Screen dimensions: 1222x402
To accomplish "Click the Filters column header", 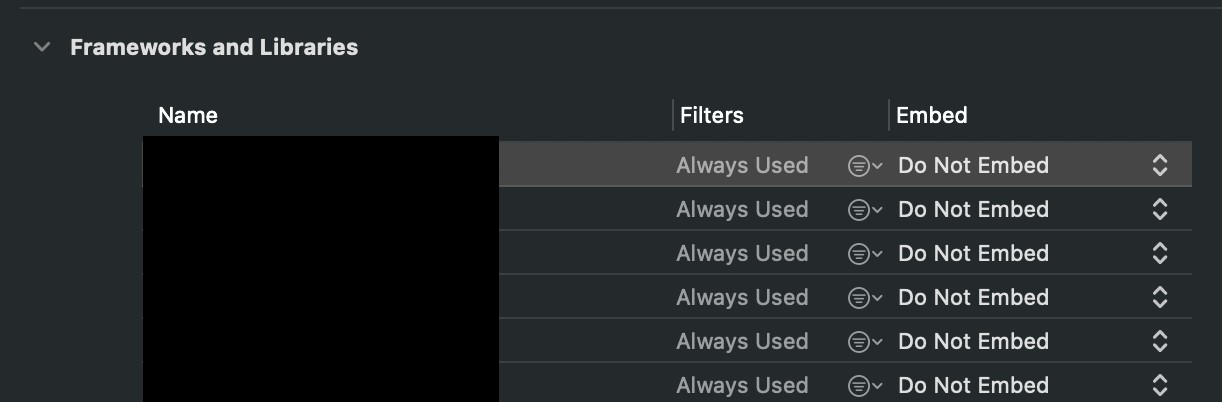I will point(712,115).
